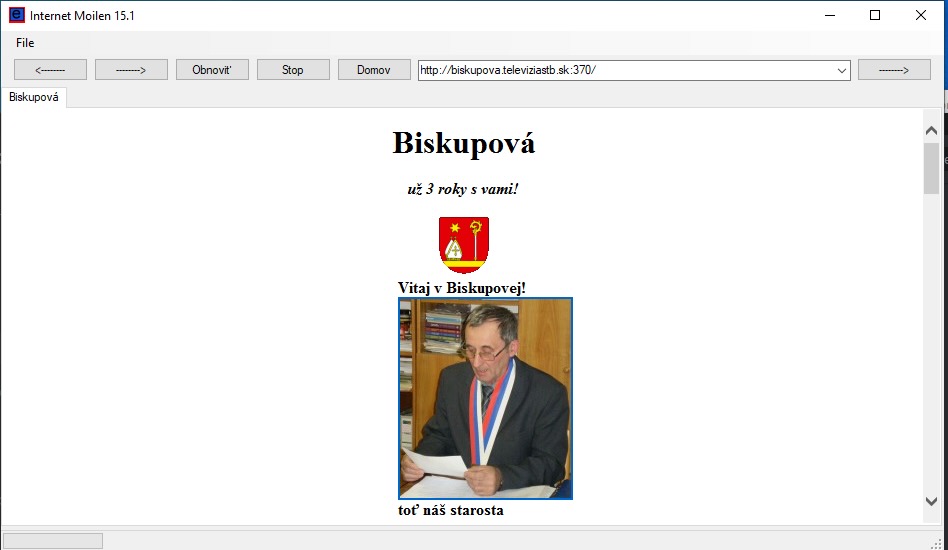This screenshot has width=948, height=550.
Task: Navigate using the arrow button right of URL
Action: (894, 70)
